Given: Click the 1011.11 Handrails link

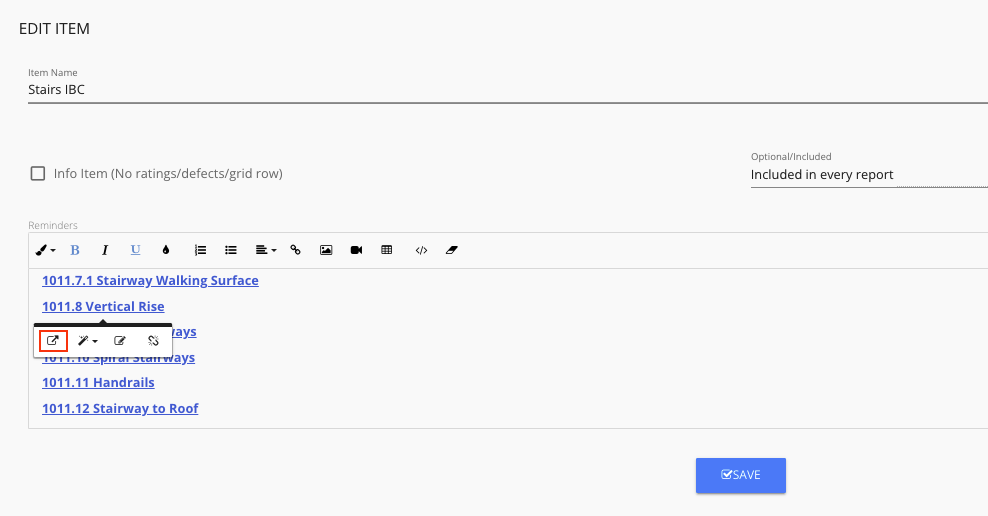Looking at the screenshot, I should pos(98,382).
